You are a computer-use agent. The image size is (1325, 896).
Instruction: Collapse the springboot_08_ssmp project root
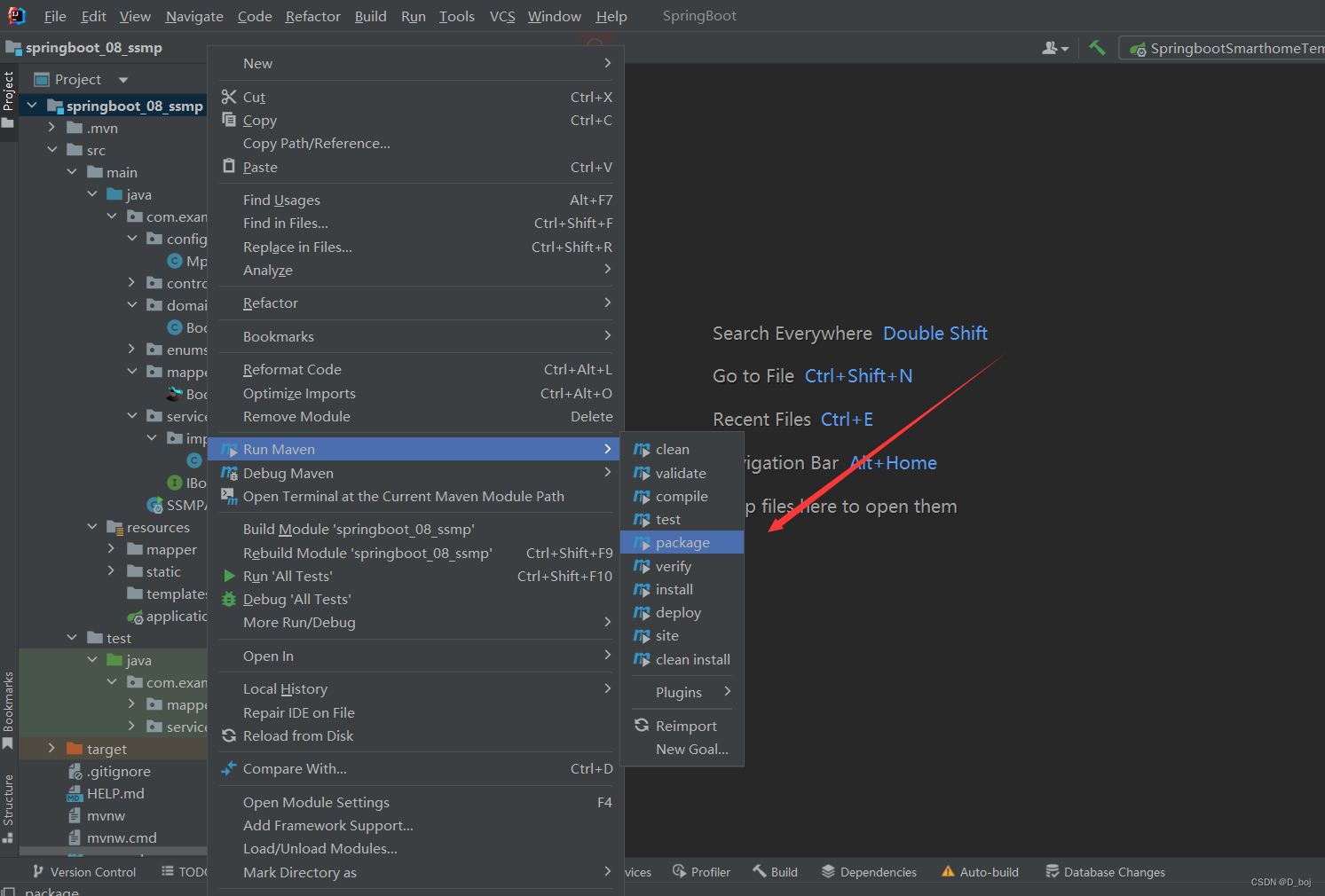point(32,106)
